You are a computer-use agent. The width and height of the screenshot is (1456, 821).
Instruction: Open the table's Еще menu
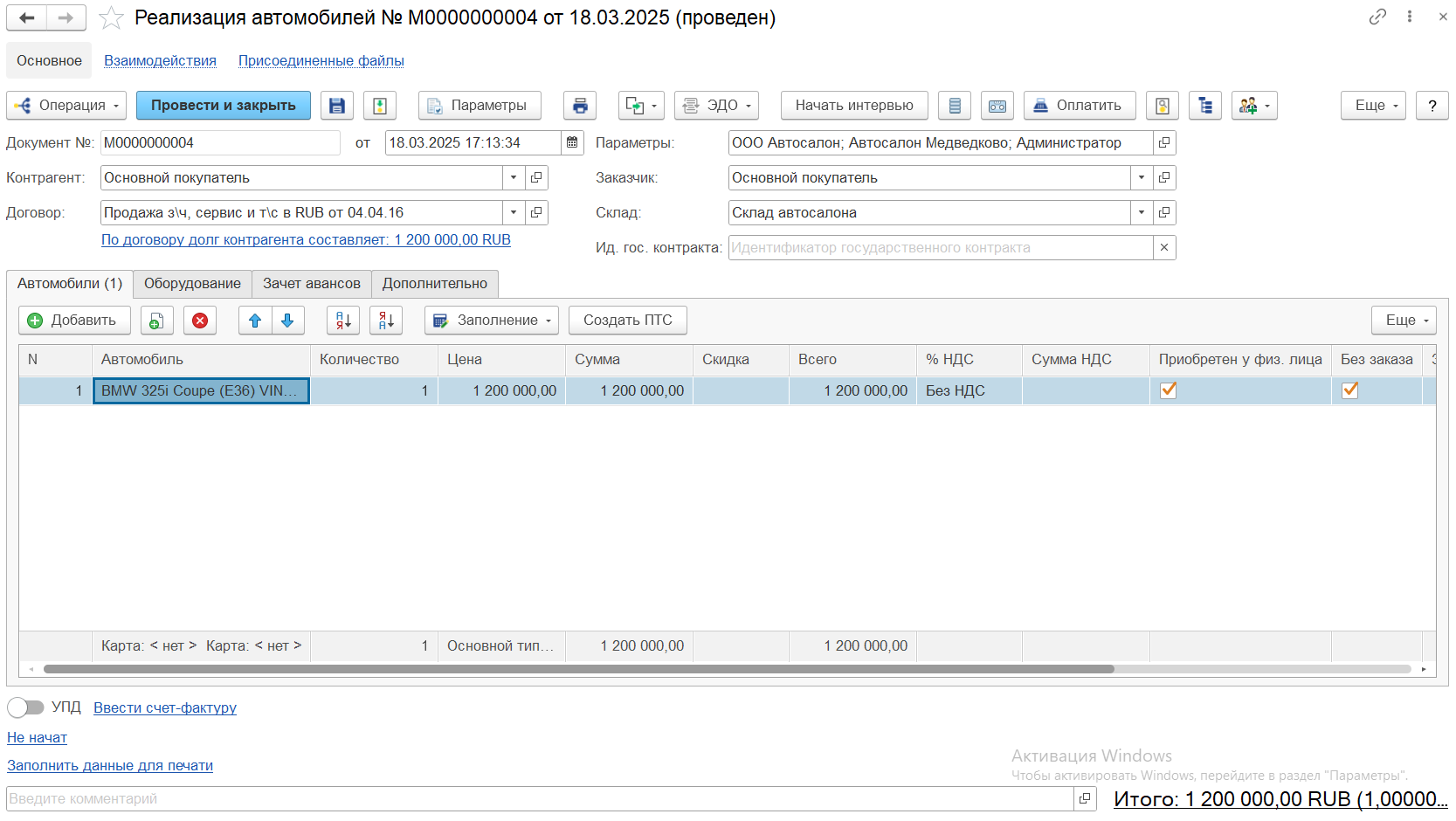1404,321
